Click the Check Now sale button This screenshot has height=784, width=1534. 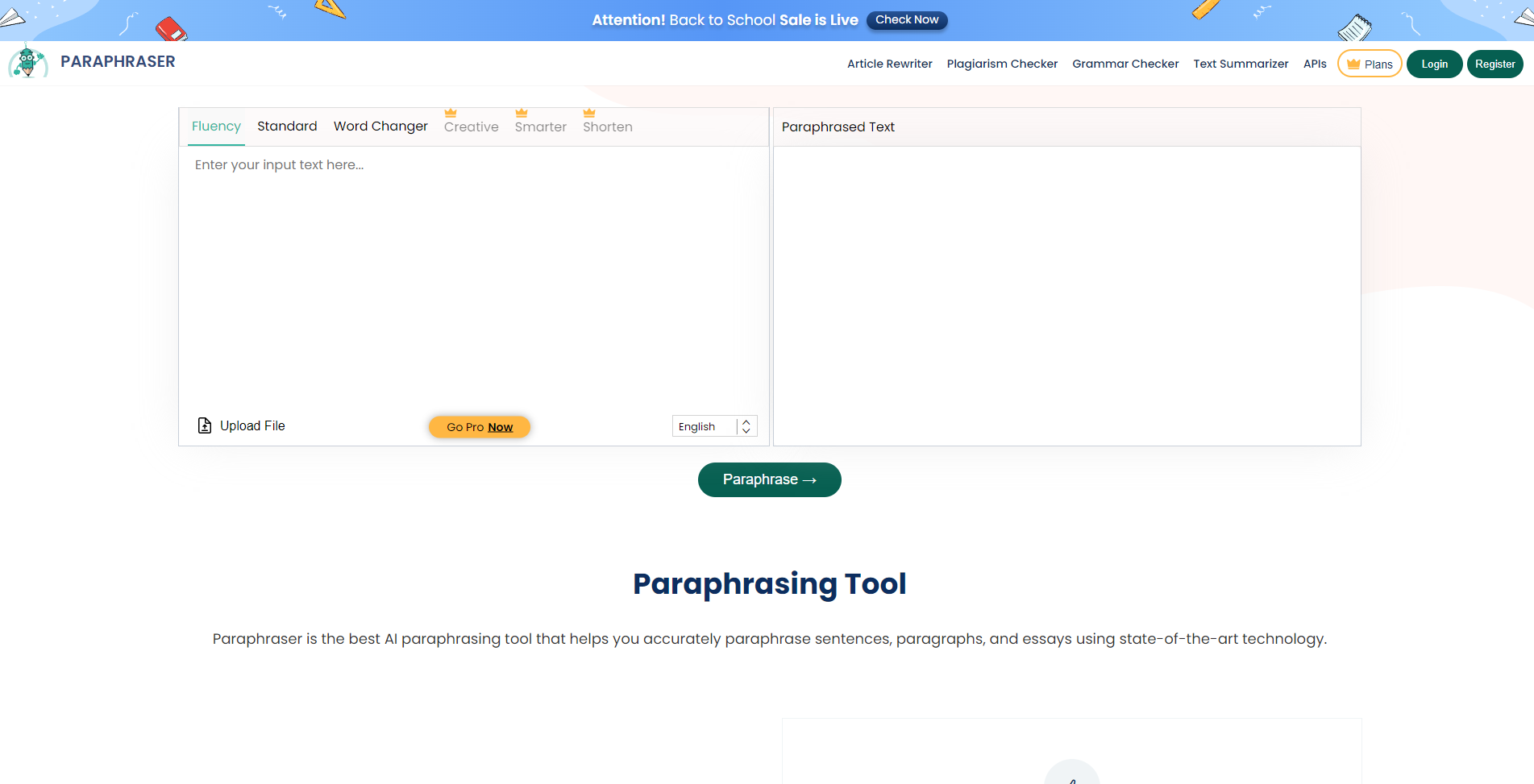click(x=907, y=20)
